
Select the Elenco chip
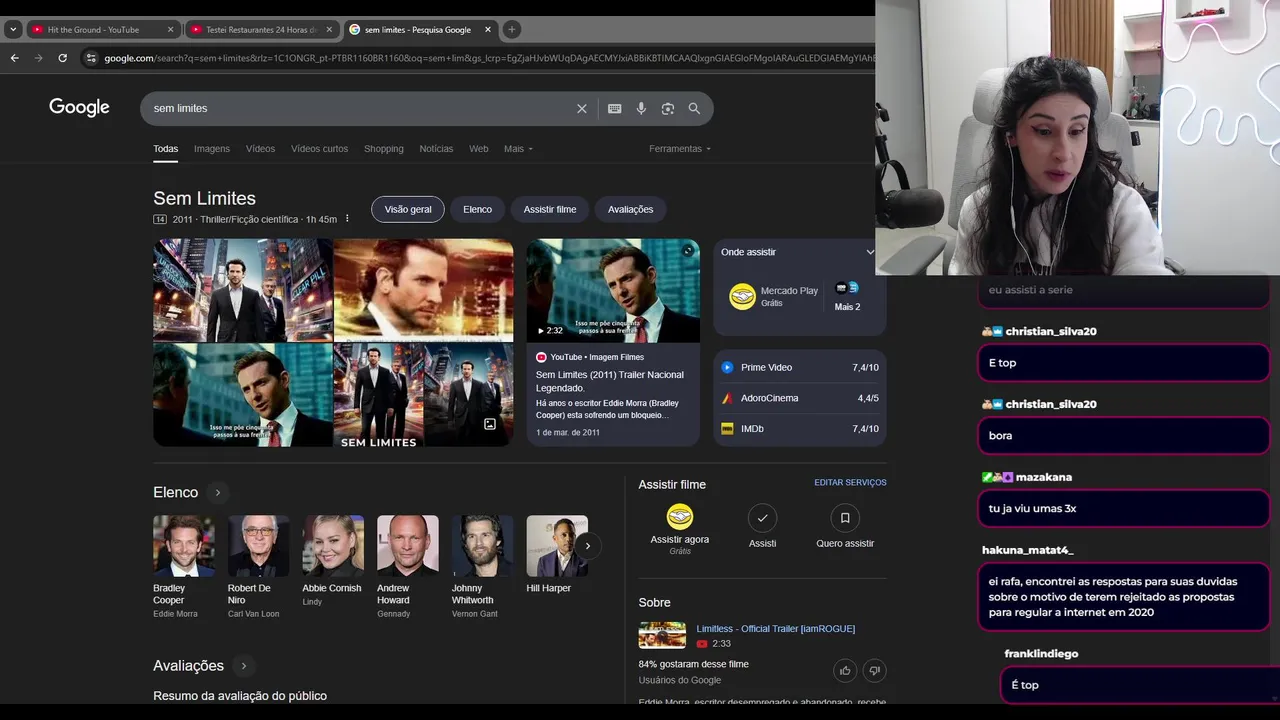coord(477,209)
